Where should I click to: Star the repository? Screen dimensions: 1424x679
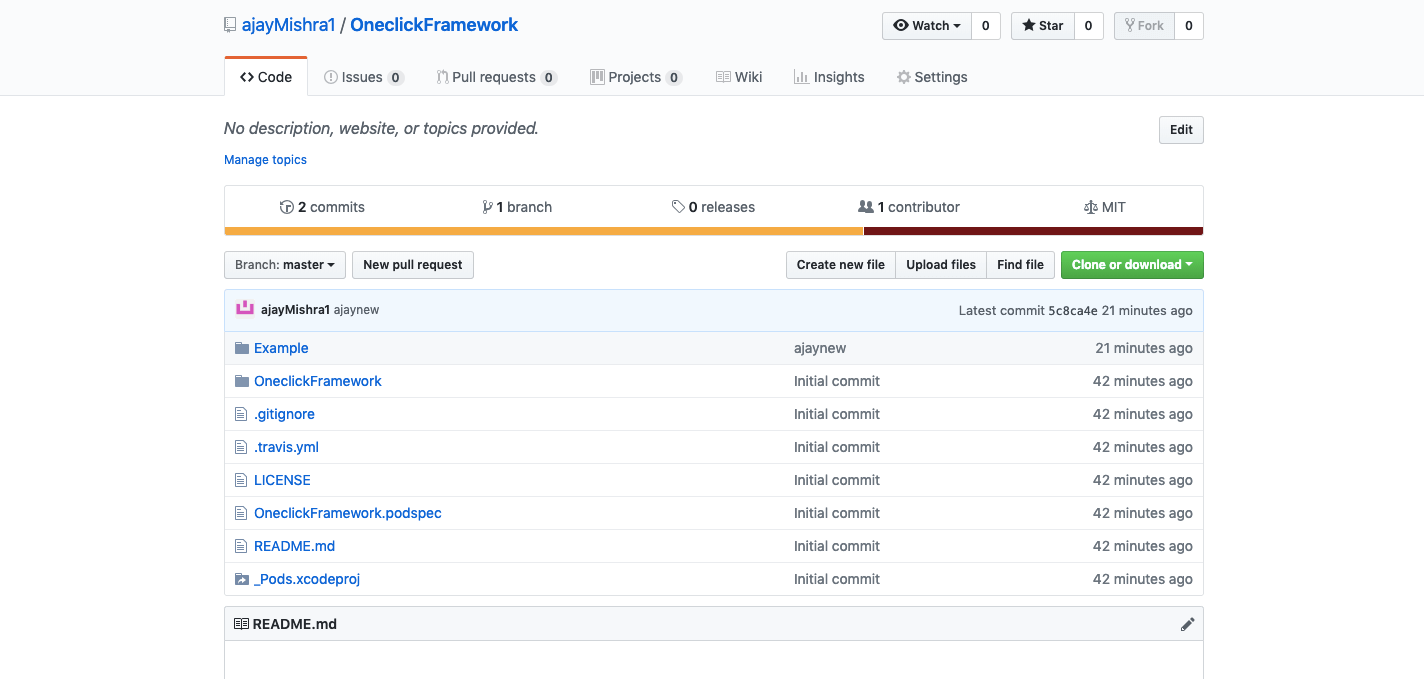point(1043,26)
